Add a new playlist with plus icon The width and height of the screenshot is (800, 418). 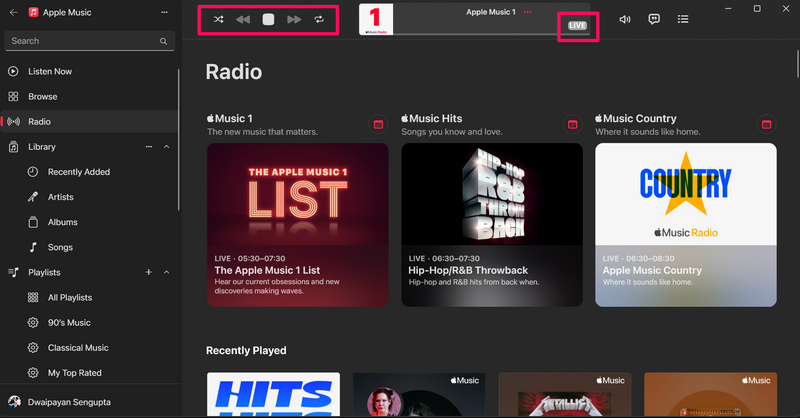point(149,272)
